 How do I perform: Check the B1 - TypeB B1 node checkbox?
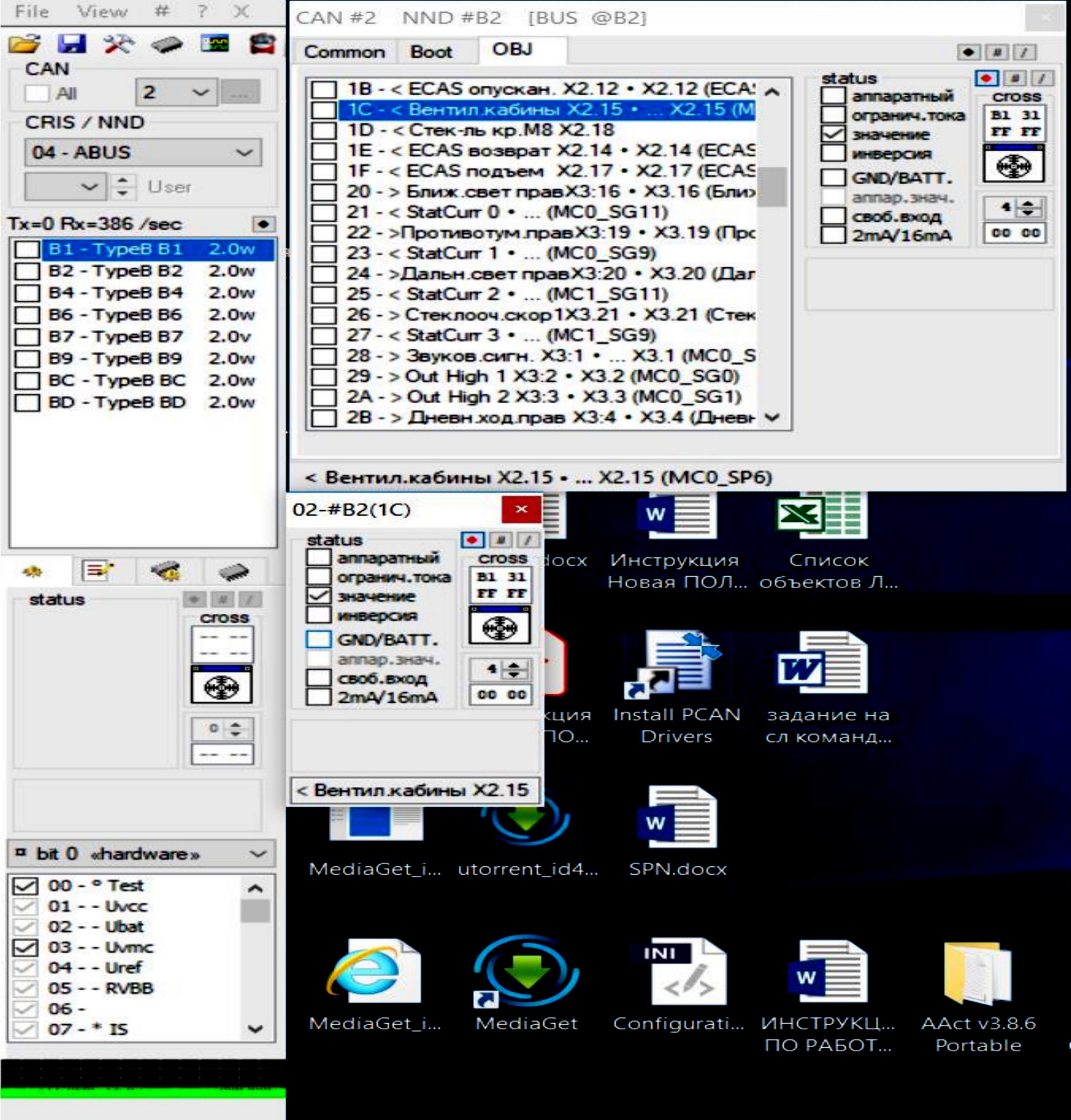(27, 249)
